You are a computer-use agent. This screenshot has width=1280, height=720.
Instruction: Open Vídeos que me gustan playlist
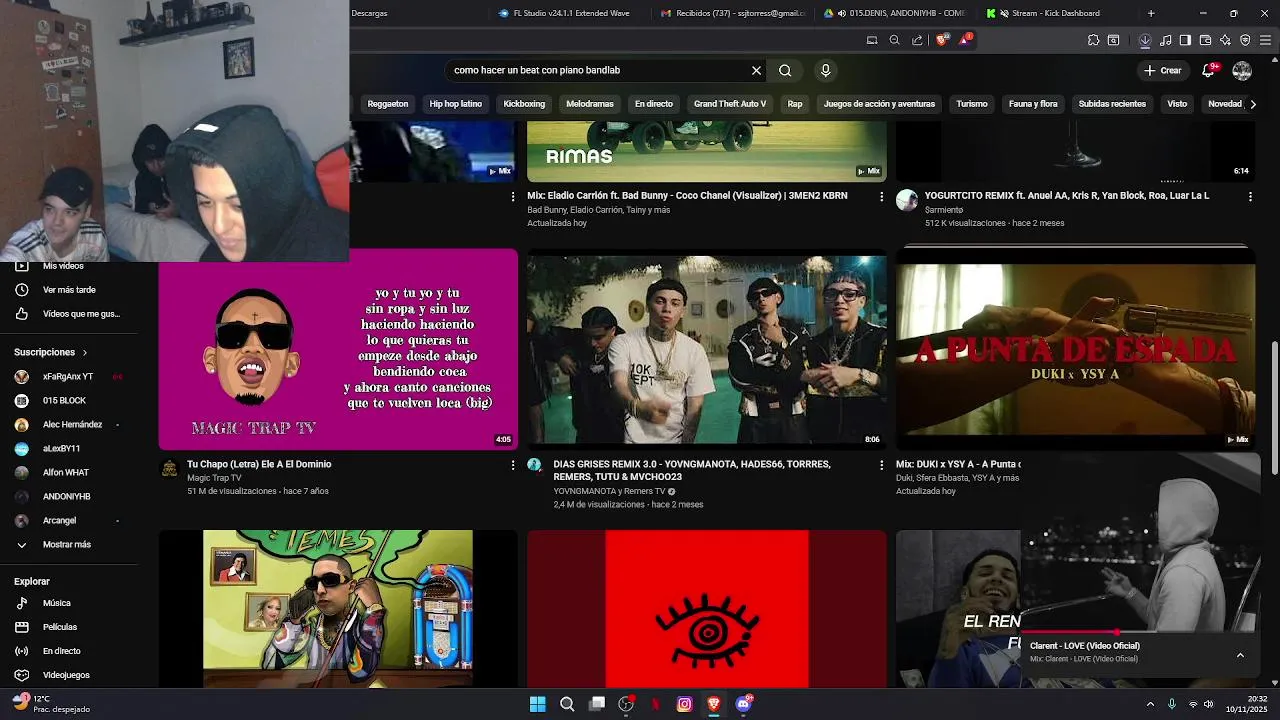click(x=67, y=314)
